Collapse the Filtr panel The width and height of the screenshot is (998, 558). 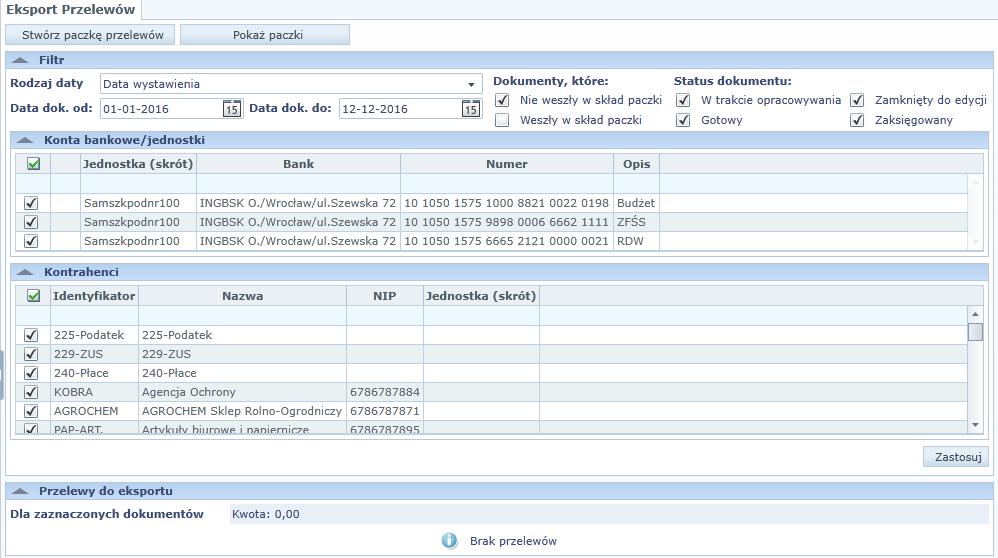(x=20, y=60)
